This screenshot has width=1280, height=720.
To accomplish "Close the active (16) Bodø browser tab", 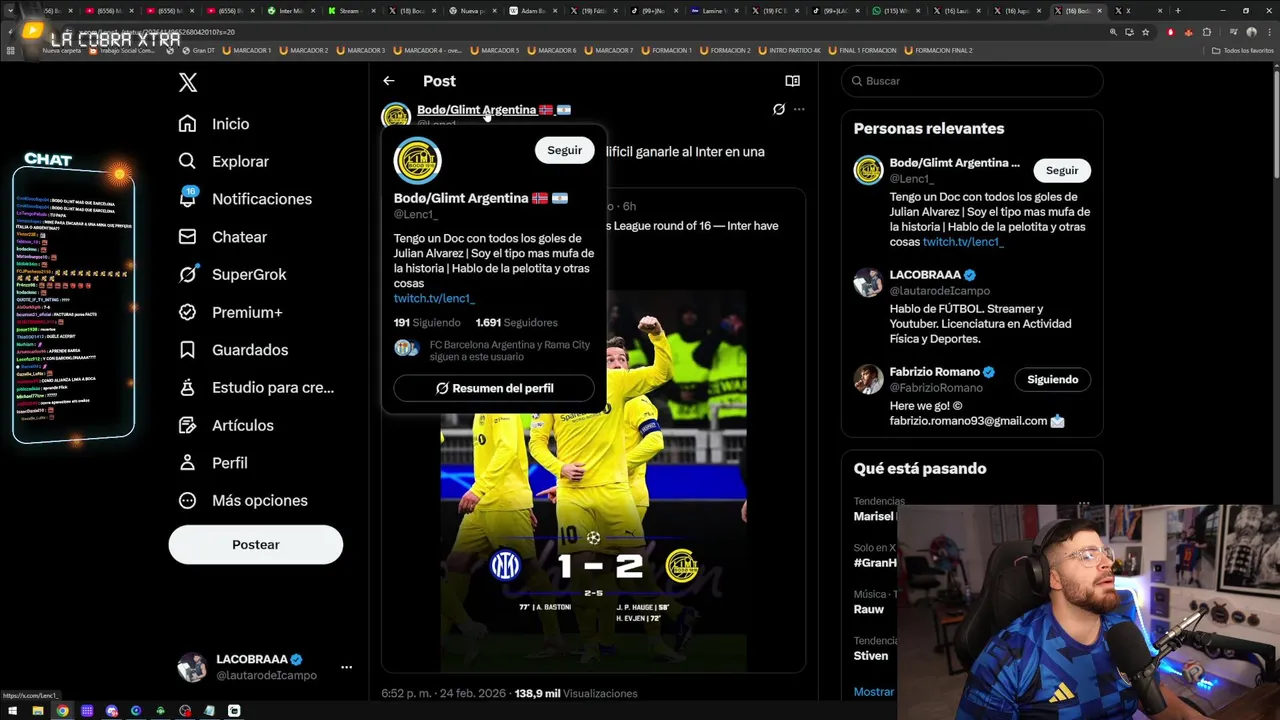I will point(1100,11).
